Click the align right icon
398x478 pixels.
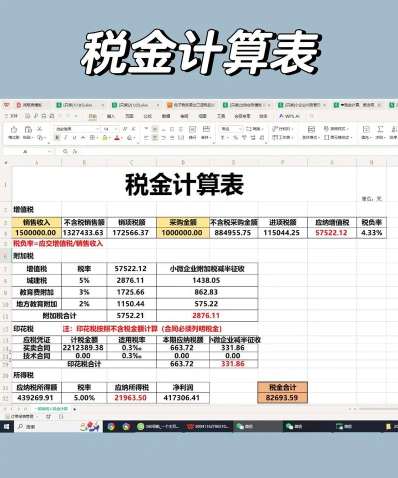[164, 138]
